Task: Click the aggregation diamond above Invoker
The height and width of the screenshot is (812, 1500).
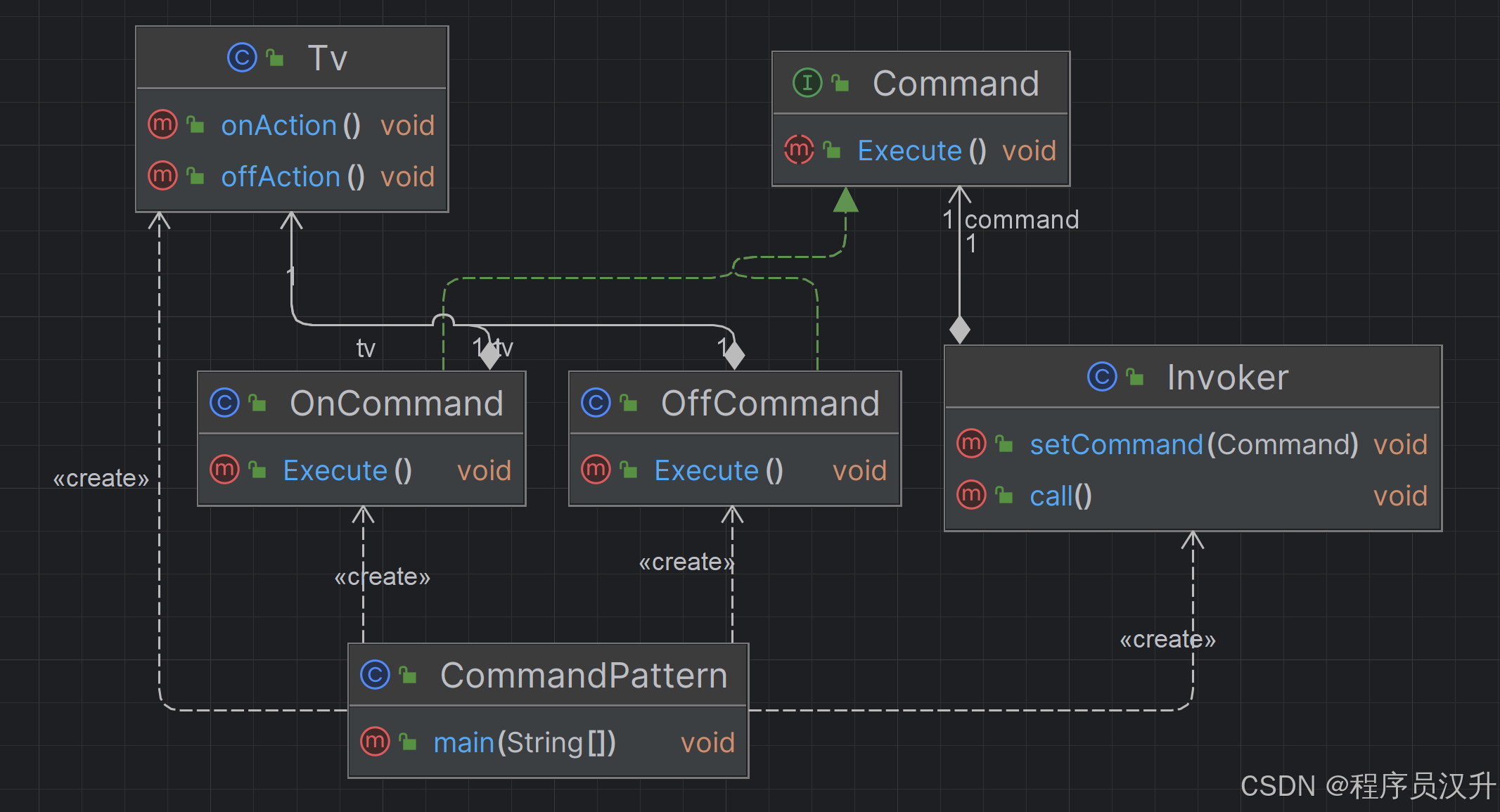Action: click(959, 329)
